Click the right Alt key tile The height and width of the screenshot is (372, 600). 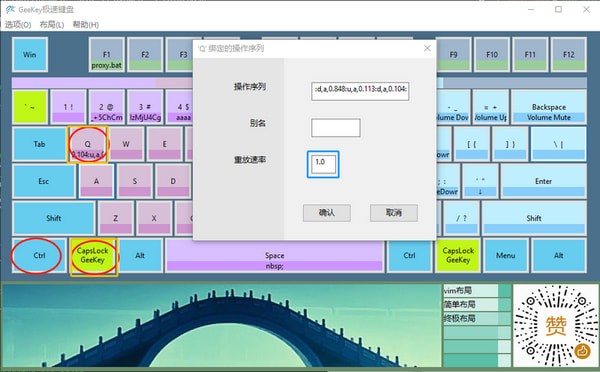(559, 255)
